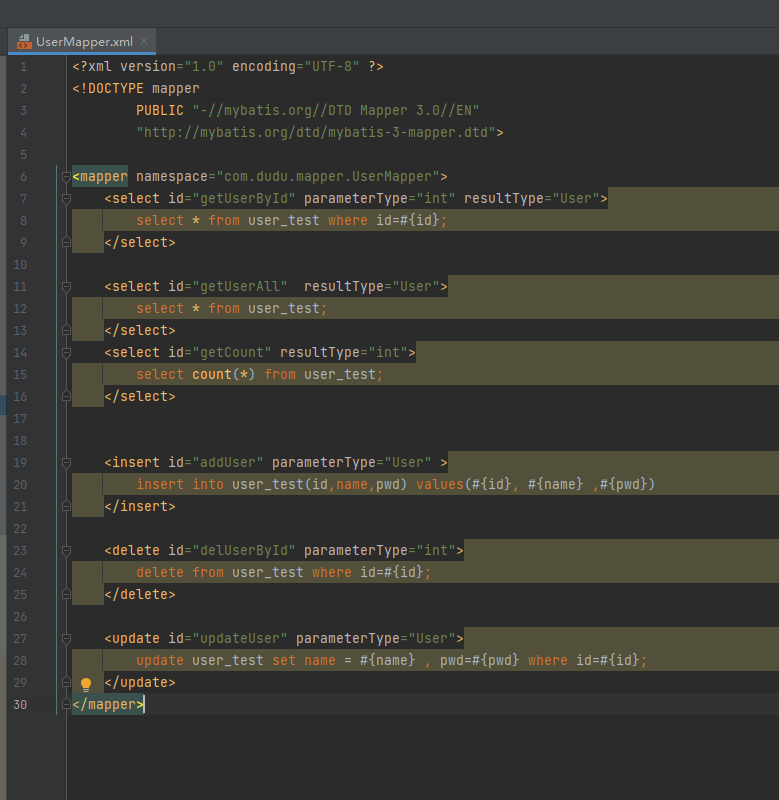Click "where" in the delete statement

coord(332,572)
